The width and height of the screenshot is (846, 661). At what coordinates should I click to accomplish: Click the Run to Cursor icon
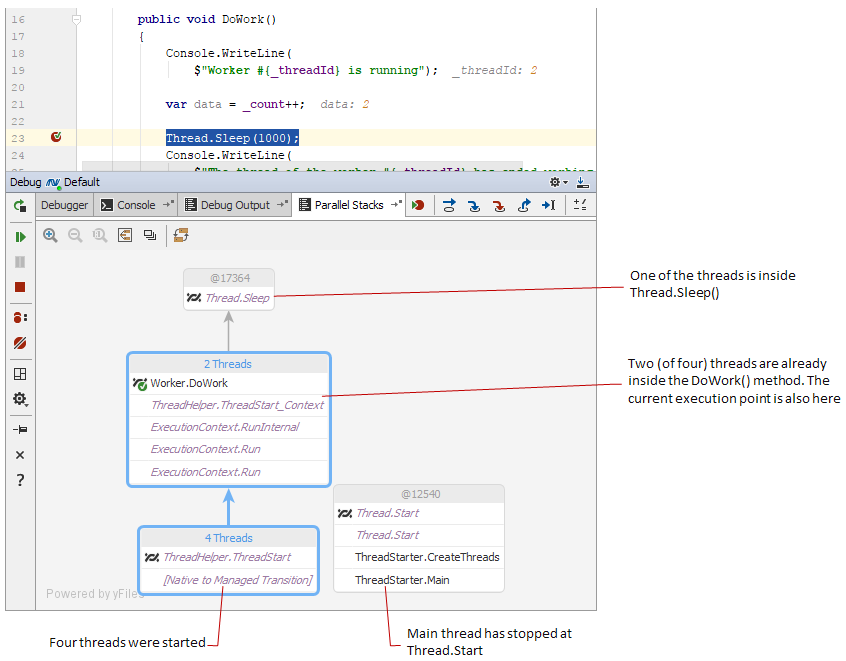point(548,205)
